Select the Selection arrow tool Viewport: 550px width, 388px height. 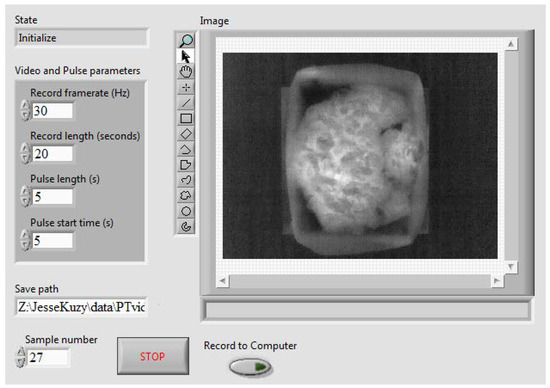tap(186, 56)
